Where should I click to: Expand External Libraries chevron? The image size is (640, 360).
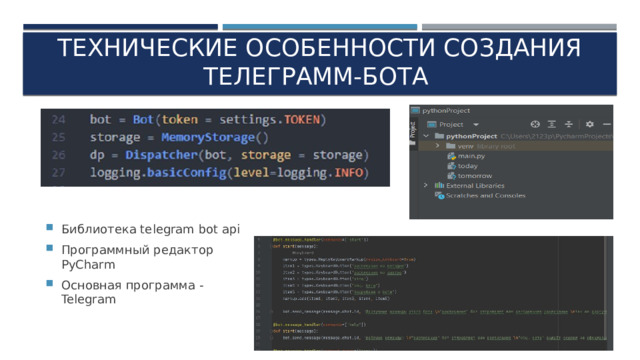426,185
